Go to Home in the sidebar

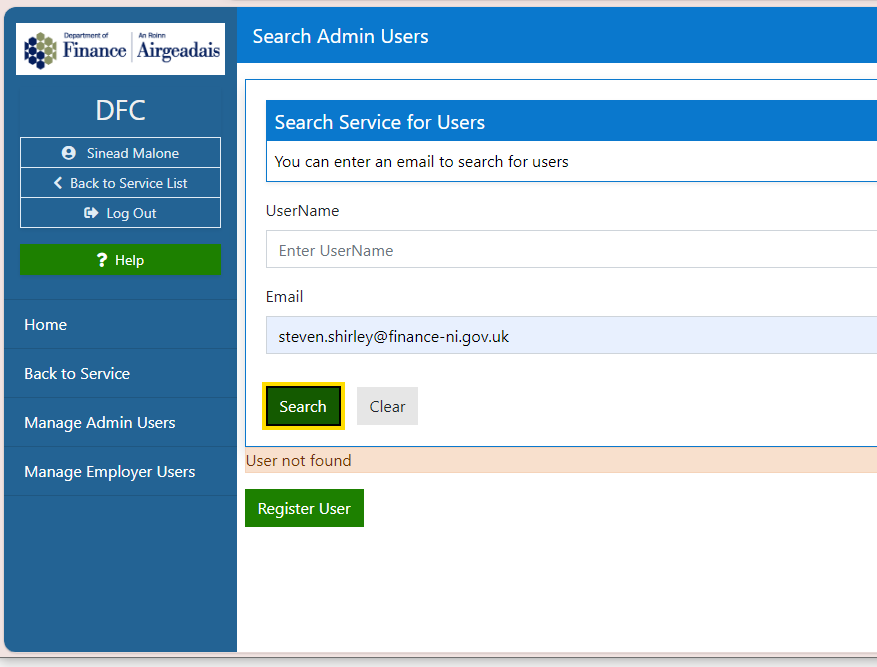[x=46, y=325]
